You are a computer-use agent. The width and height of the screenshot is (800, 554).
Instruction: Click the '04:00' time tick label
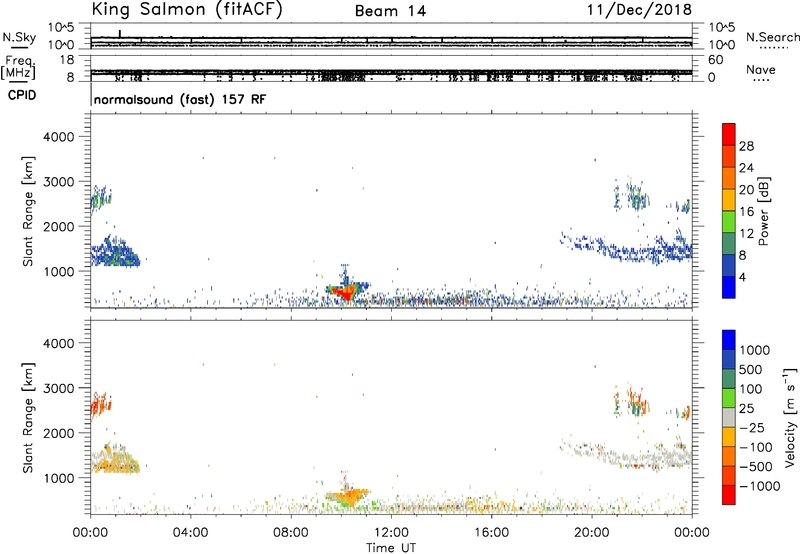tap(190, 533)
